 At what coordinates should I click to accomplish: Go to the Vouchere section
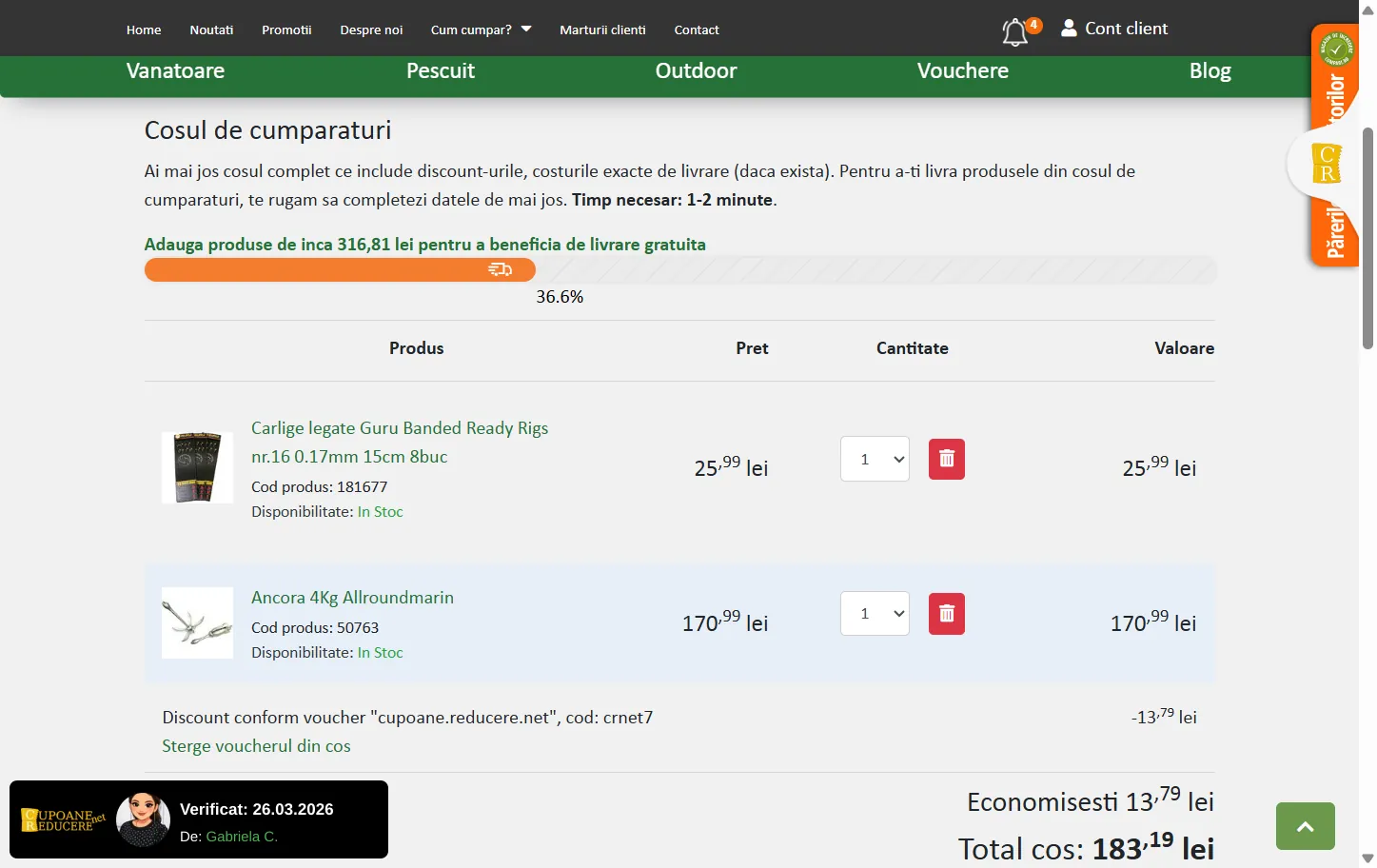pos(962,71)
